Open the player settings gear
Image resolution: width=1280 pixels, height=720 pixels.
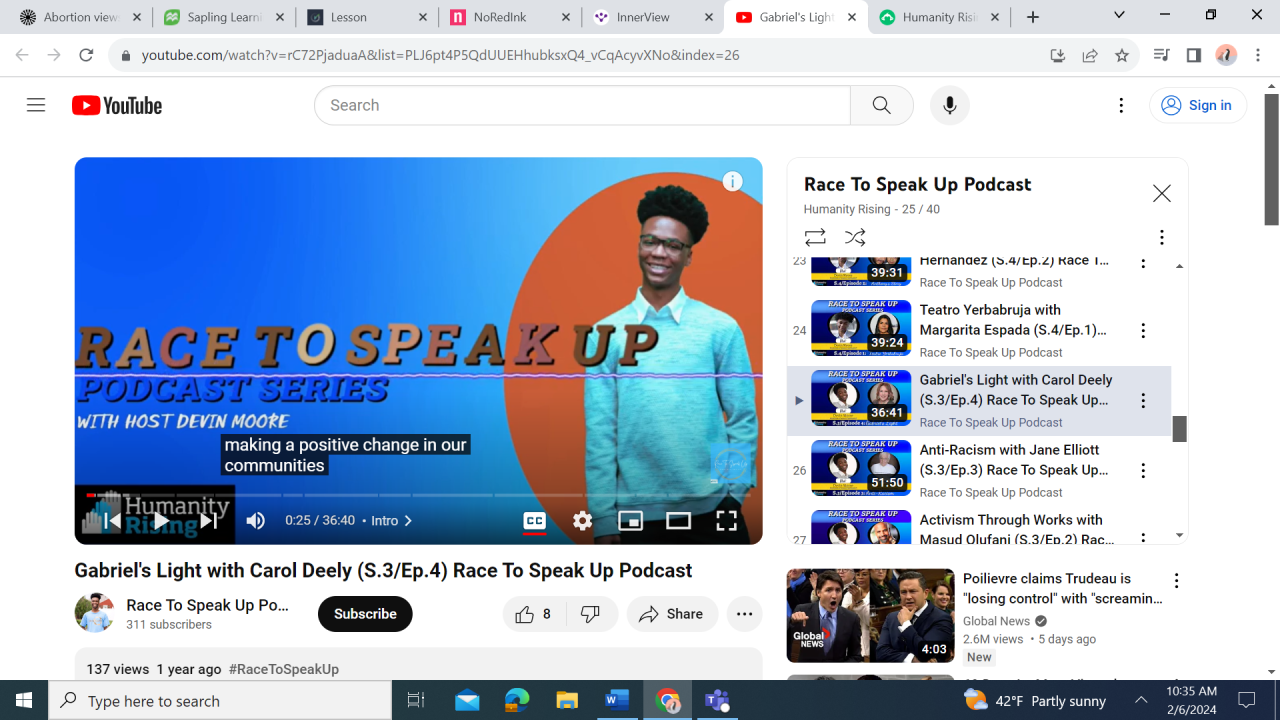click(583, 520)
